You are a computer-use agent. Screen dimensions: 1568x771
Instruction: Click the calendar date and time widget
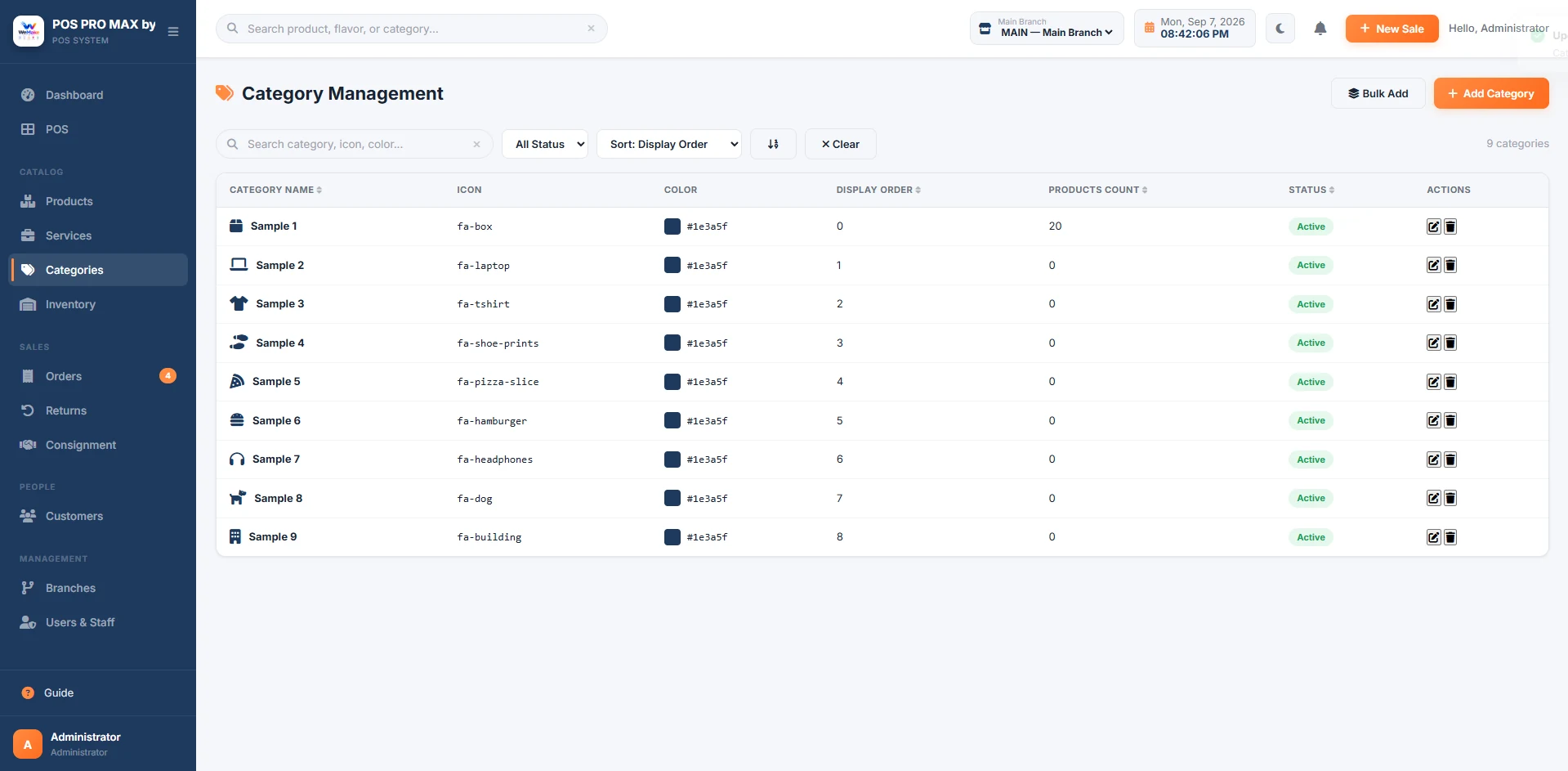[1195, 29]
